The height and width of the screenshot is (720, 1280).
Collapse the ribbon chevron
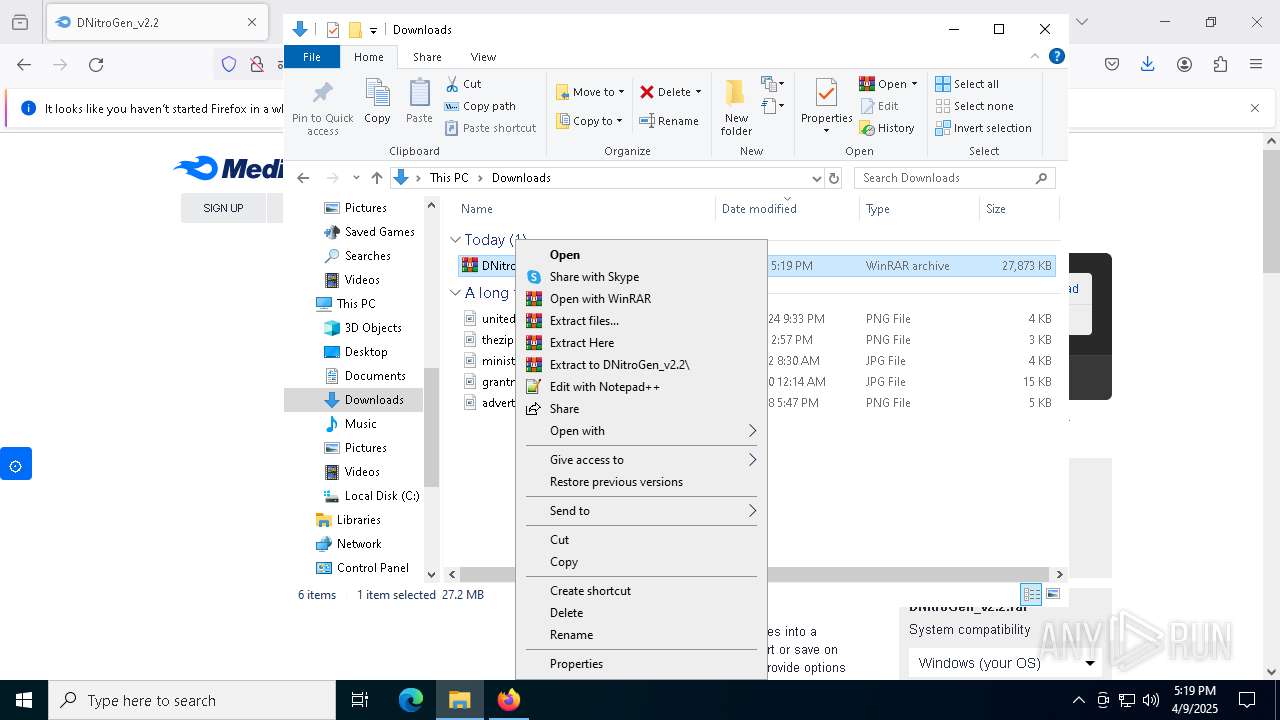[1035, 57]
